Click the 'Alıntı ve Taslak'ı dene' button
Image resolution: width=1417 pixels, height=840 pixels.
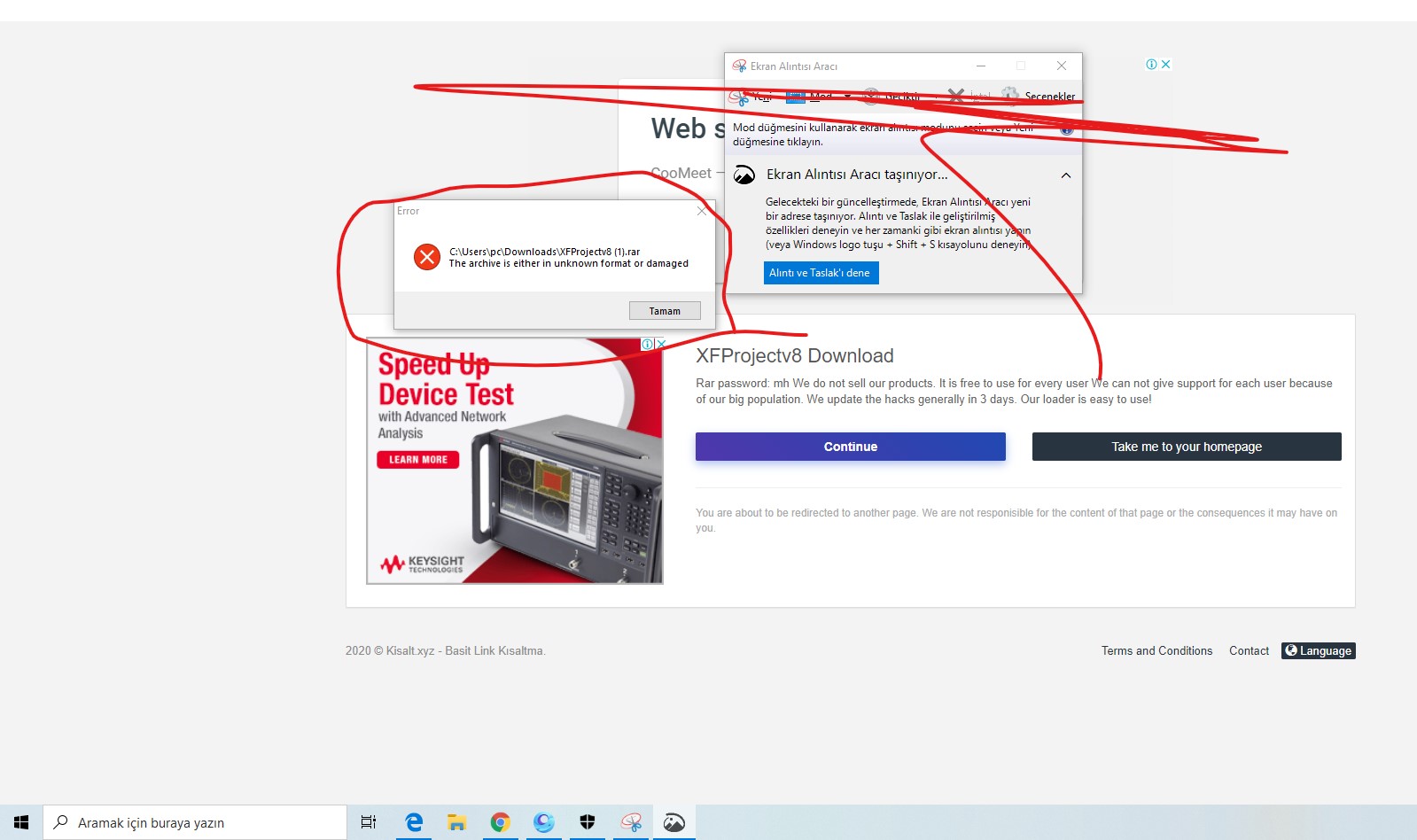[821, 273]
